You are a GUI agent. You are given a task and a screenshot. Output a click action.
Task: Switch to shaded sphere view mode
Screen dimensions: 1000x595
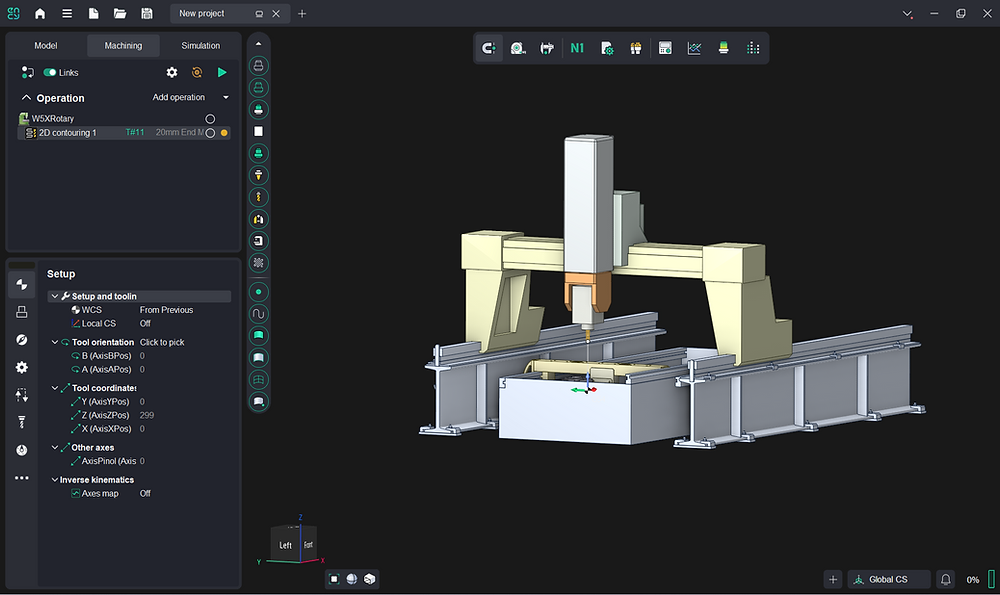[351, 579]
